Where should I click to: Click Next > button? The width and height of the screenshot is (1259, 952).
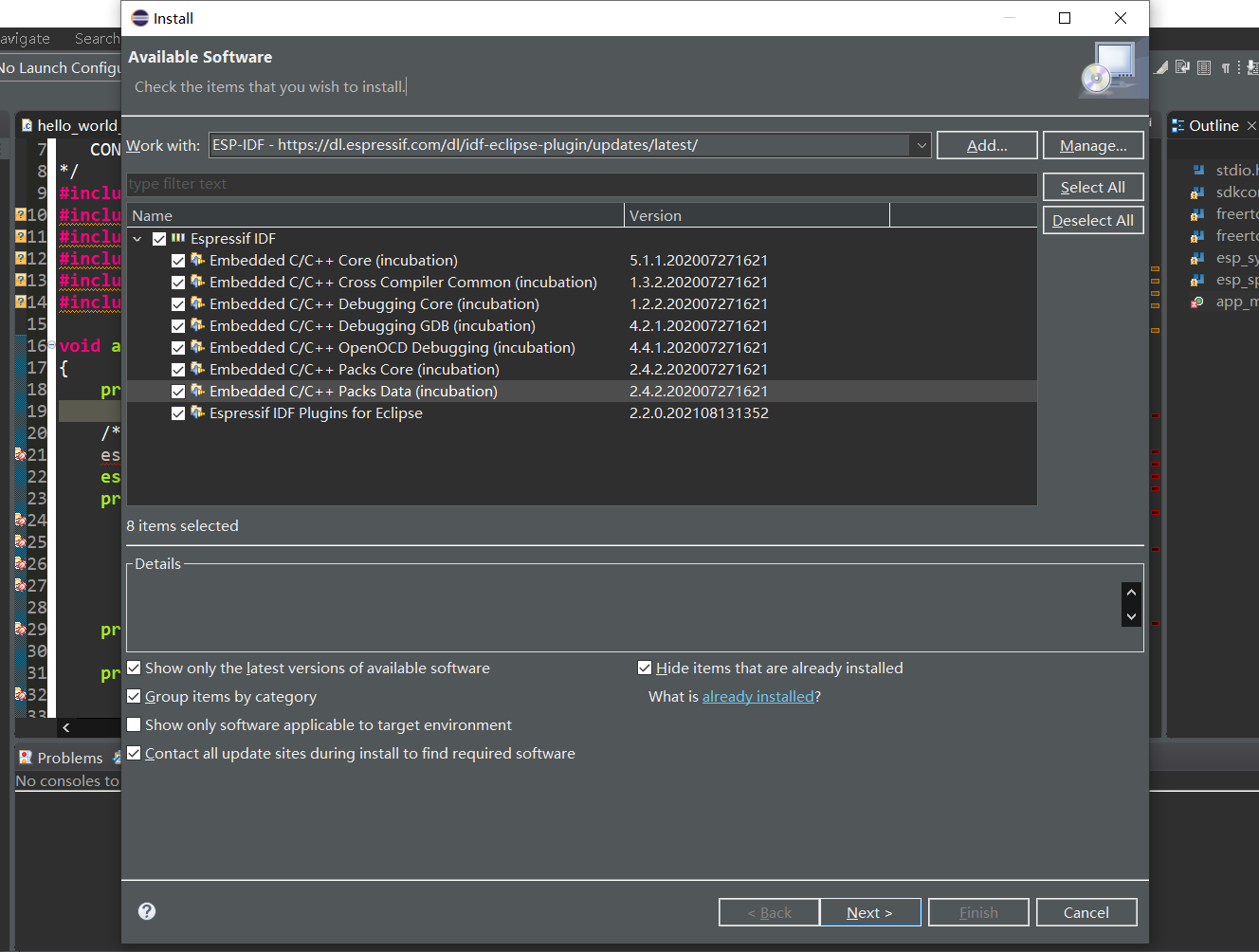[x=870, y=912]
